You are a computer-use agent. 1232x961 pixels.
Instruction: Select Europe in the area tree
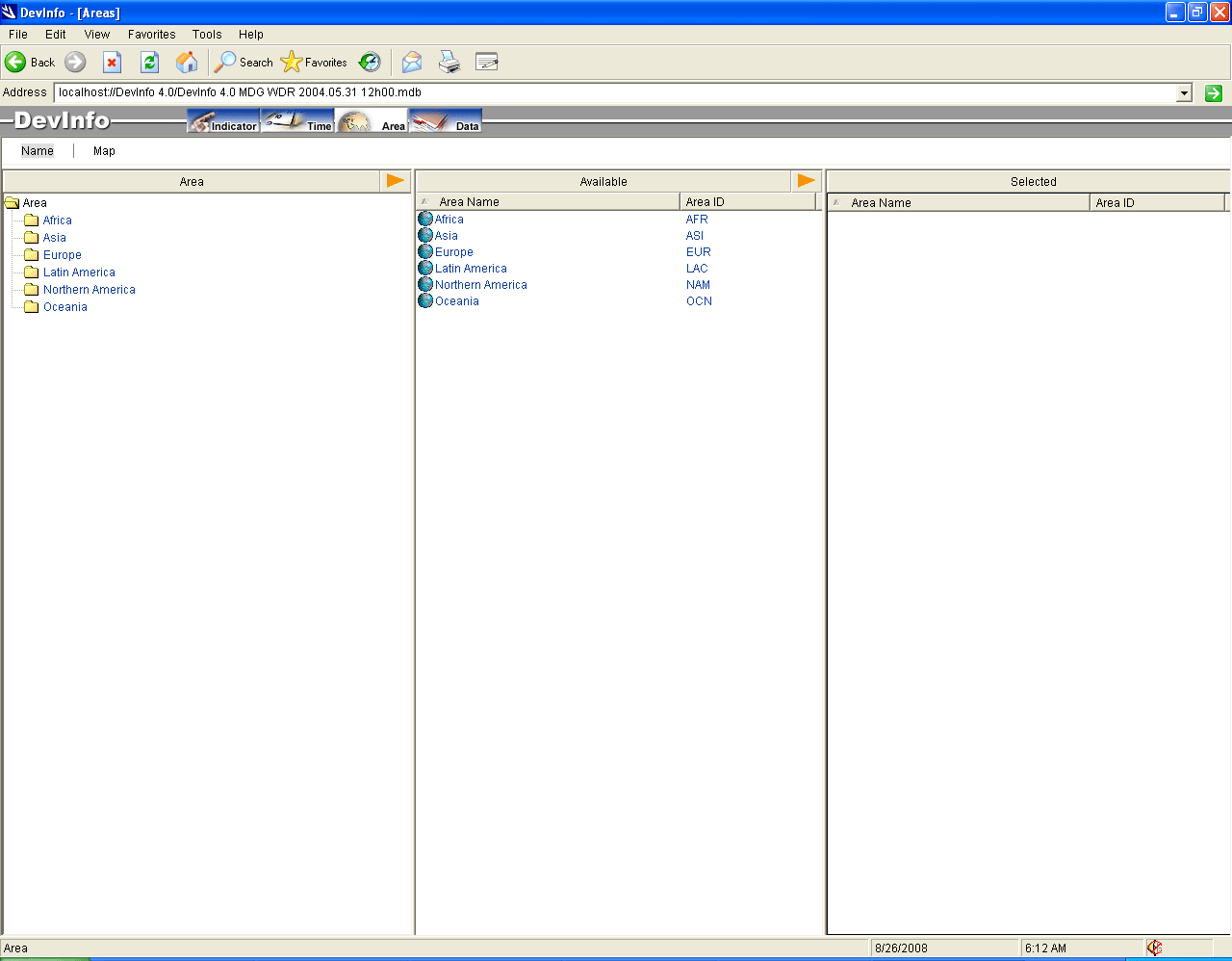63,255
